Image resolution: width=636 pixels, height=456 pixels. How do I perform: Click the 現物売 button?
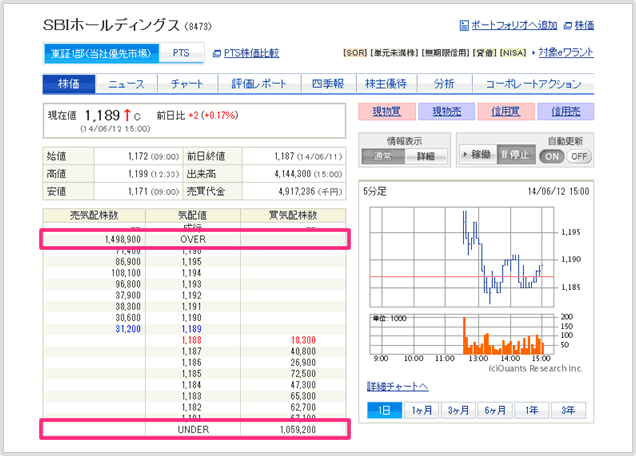pyautogui.click(x=447, y=112)
